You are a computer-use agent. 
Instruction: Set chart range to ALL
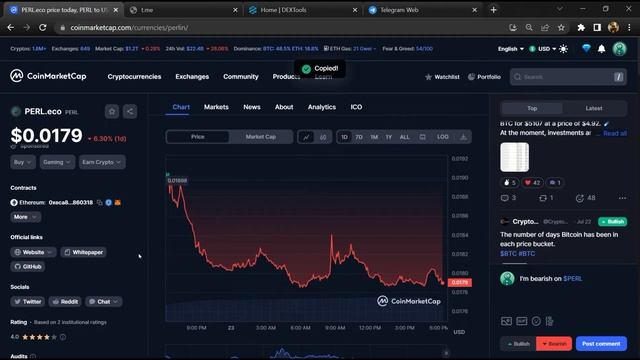point(404,137)
